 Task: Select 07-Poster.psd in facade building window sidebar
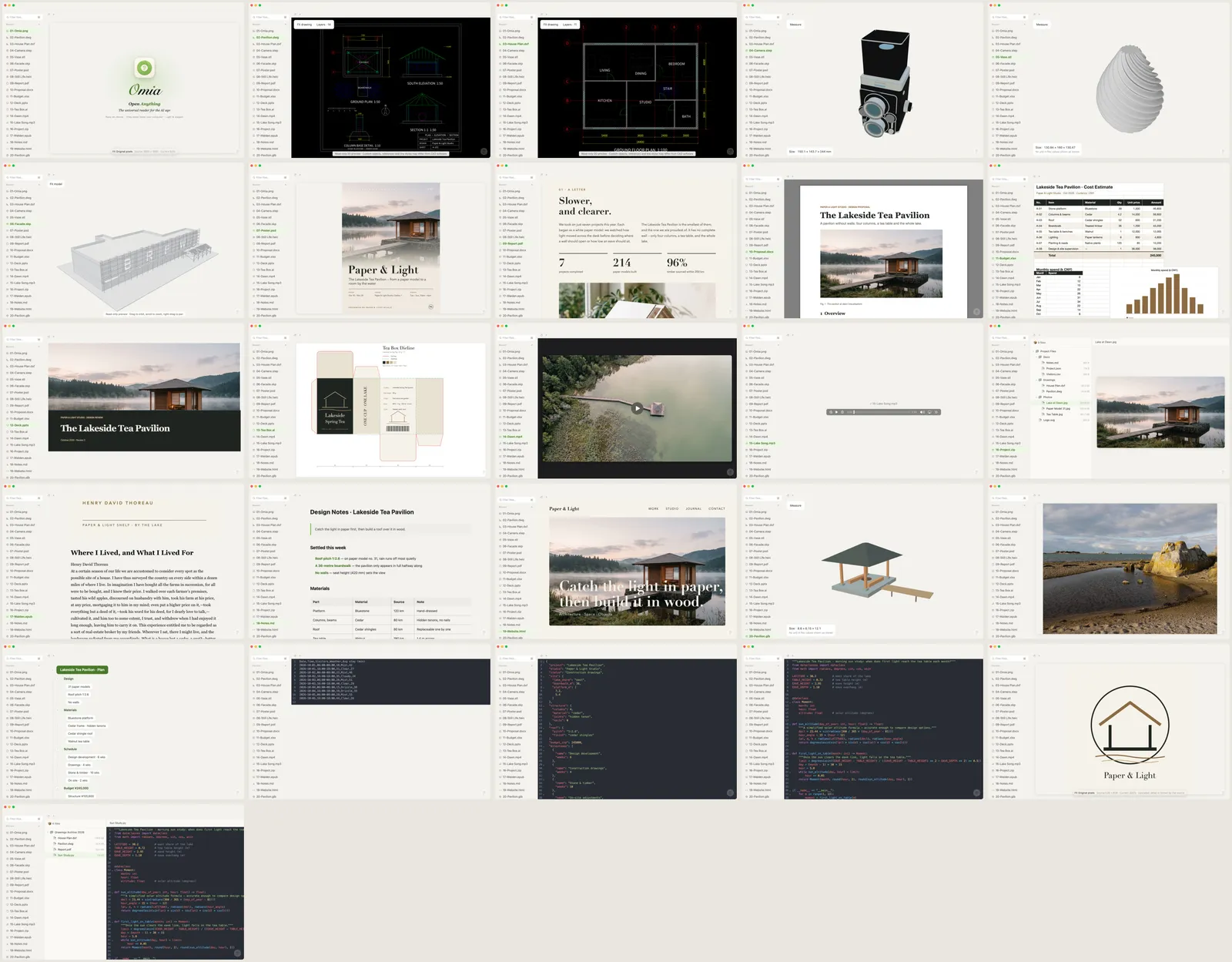[x=23, y=230]
